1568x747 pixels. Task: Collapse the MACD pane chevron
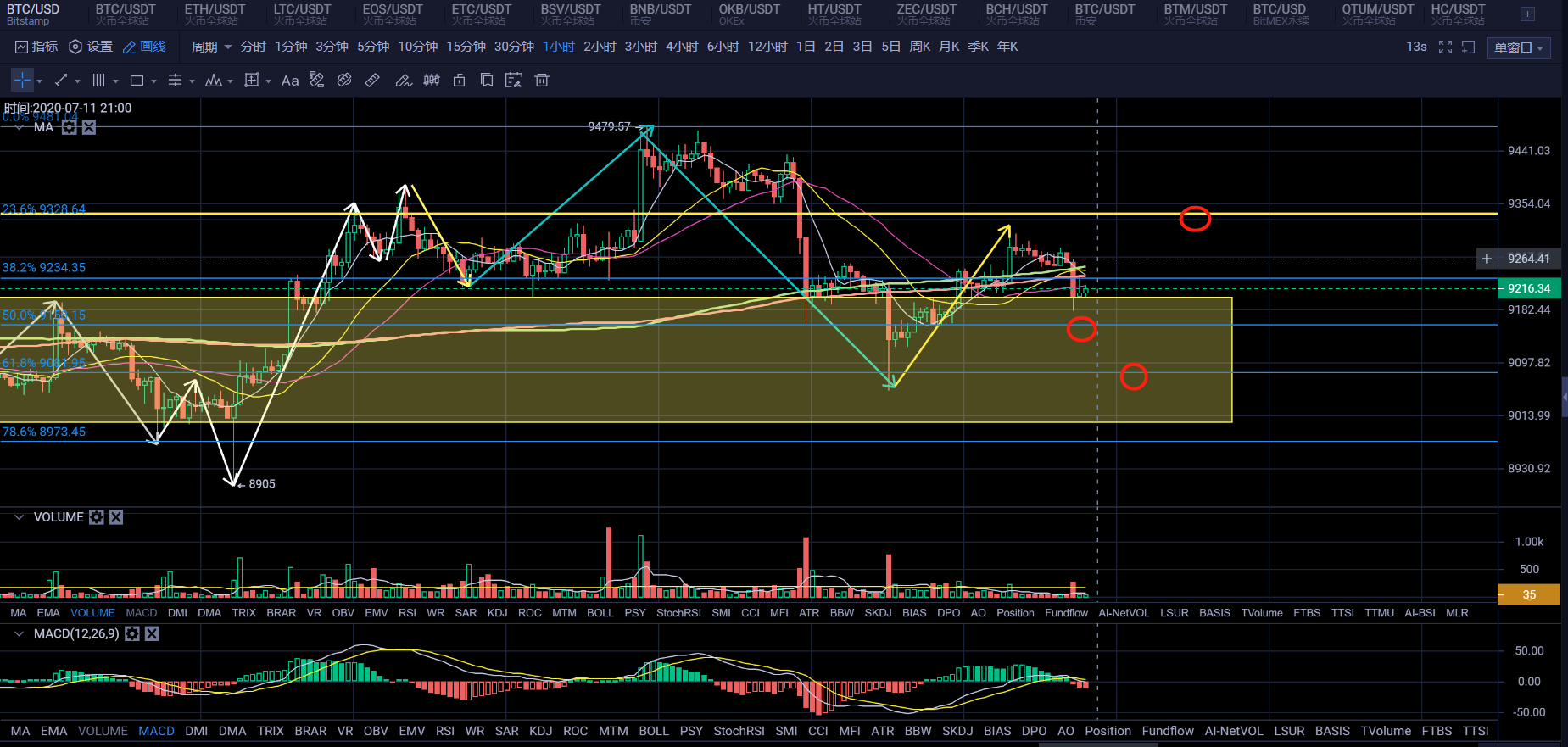pyautogui.click(x=19, y=634)
